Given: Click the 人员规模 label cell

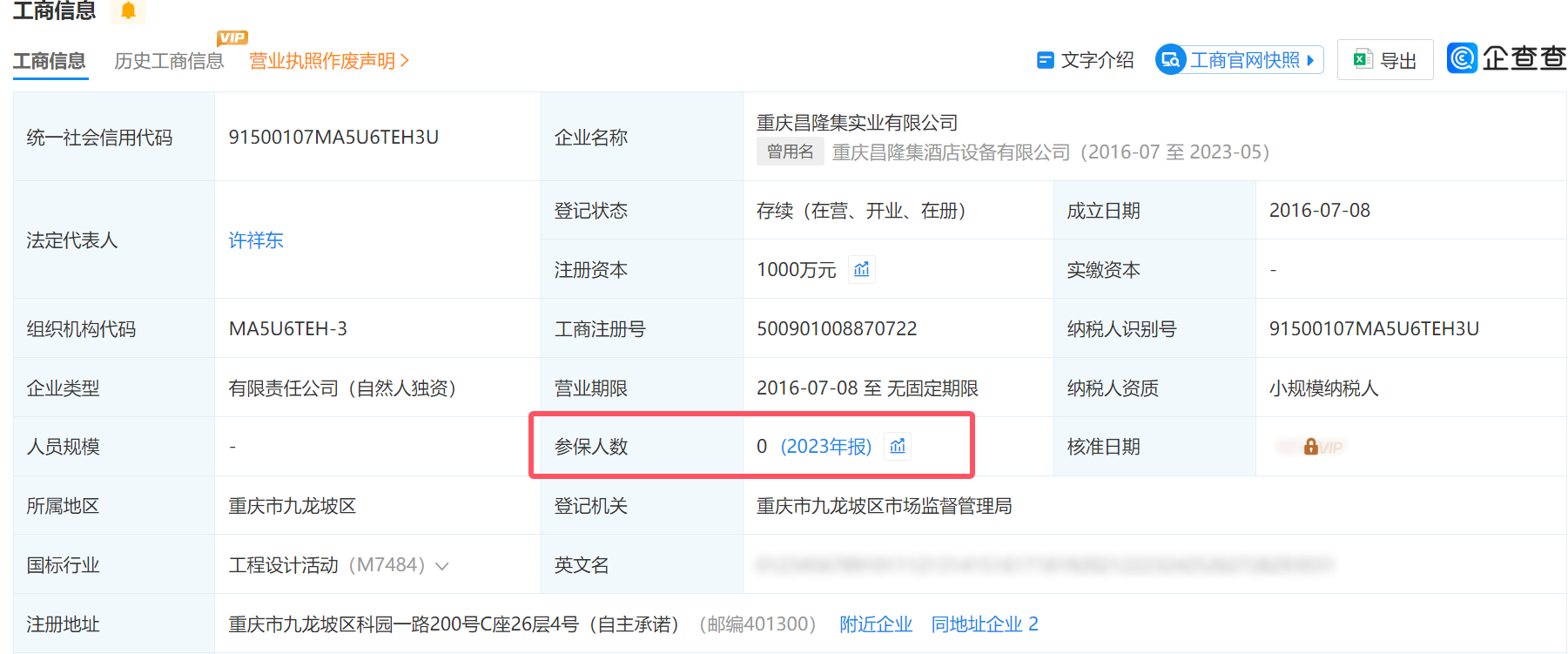Looking at the screenshot, I should [x=114, y=447].
